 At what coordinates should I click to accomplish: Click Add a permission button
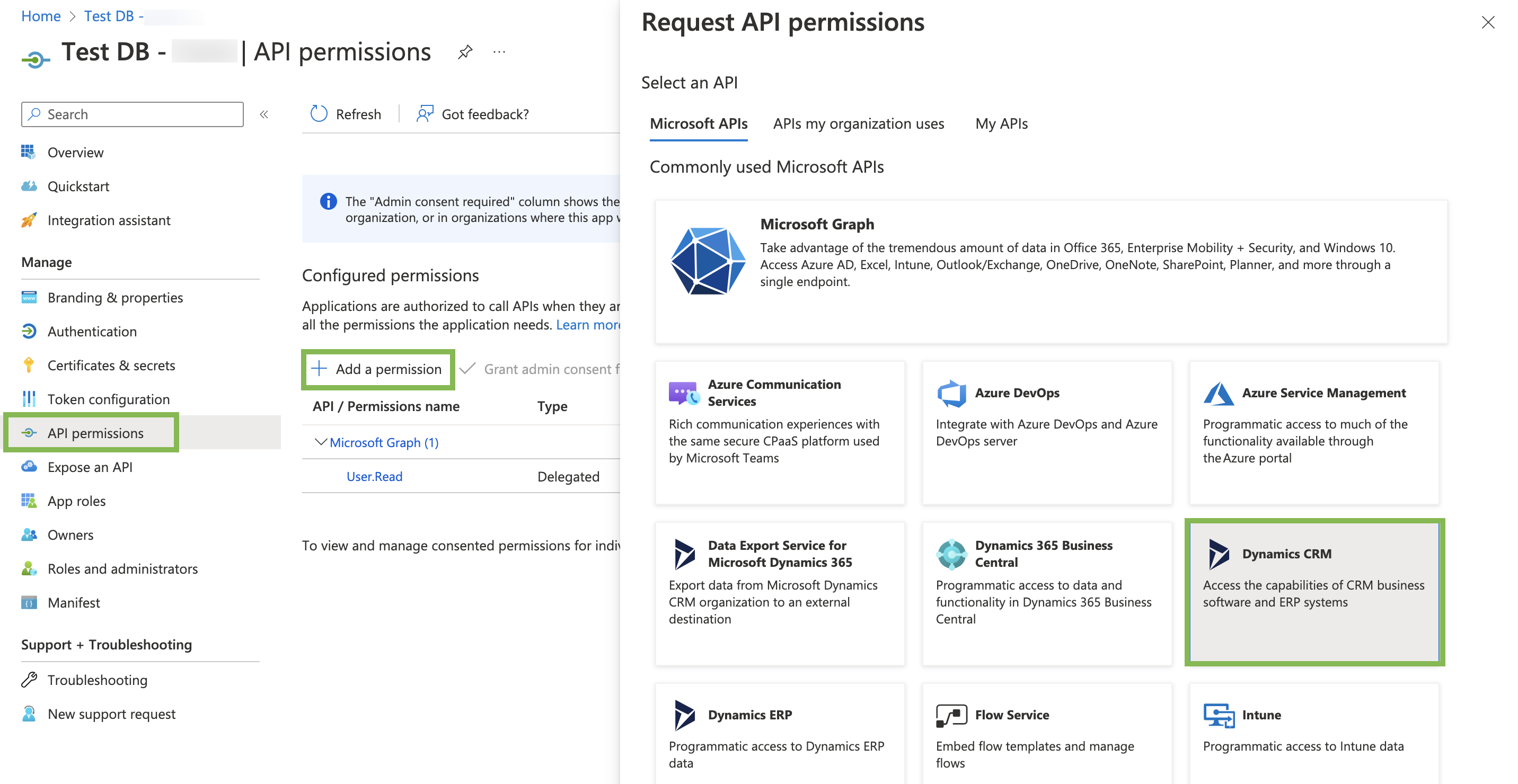378,369
